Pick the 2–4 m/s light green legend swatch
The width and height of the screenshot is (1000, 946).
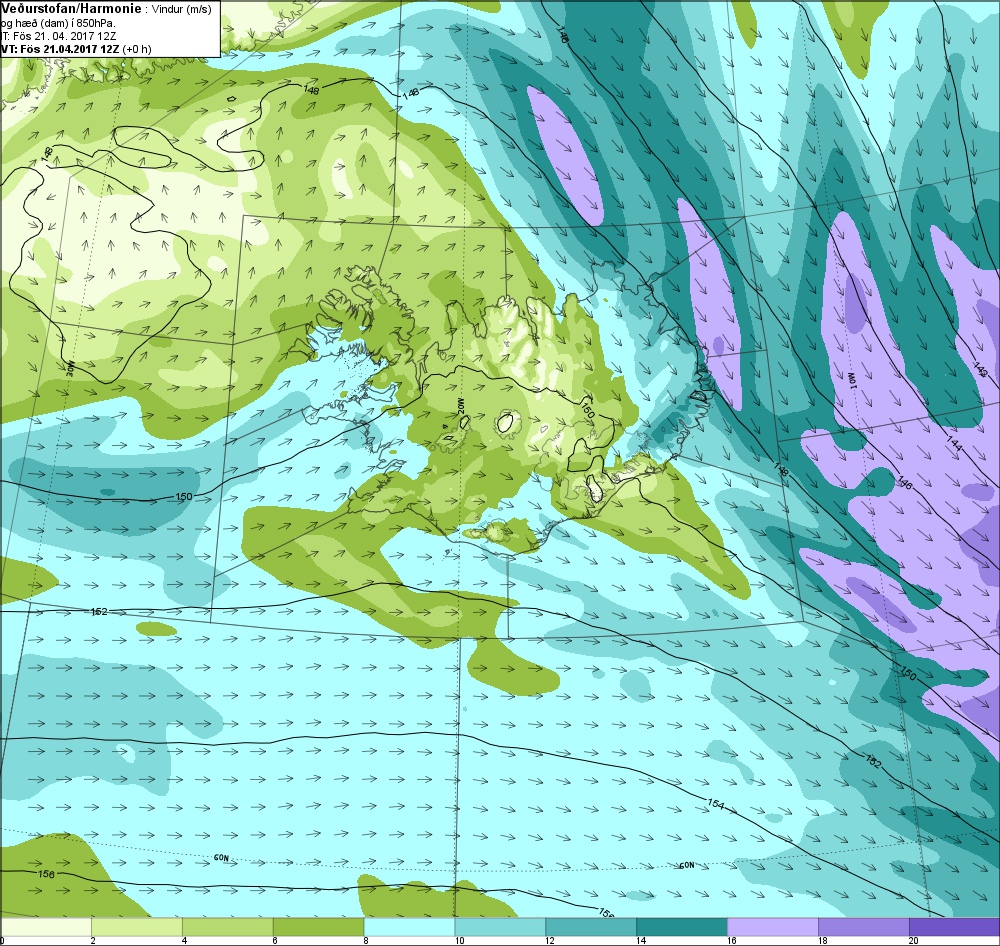pyautogui.click(x=137, y=926)
